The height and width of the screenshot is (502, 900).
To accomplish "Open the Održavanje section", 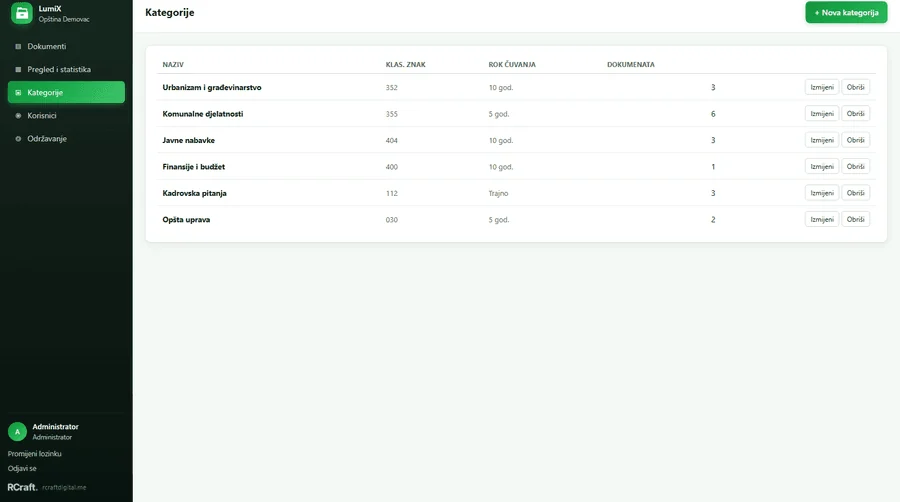I will click(x=66, y=138).
